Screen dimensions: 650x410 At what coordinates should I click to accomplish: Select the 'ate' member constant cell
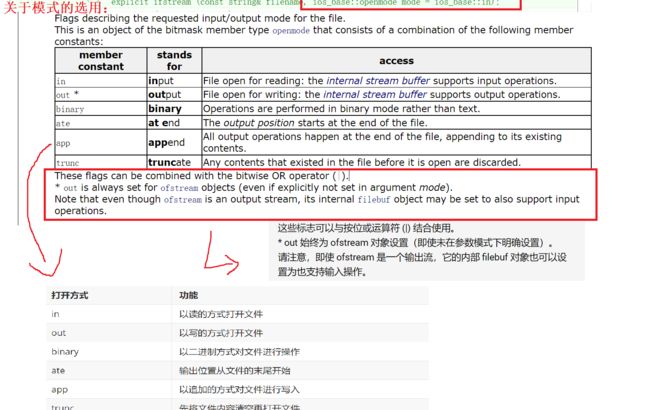click(x=101, y=123)
